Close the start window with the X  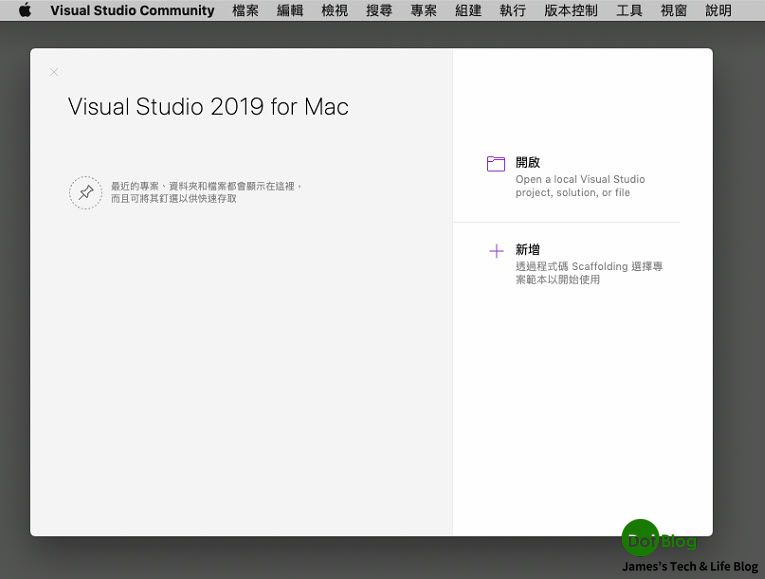[54, 72]
